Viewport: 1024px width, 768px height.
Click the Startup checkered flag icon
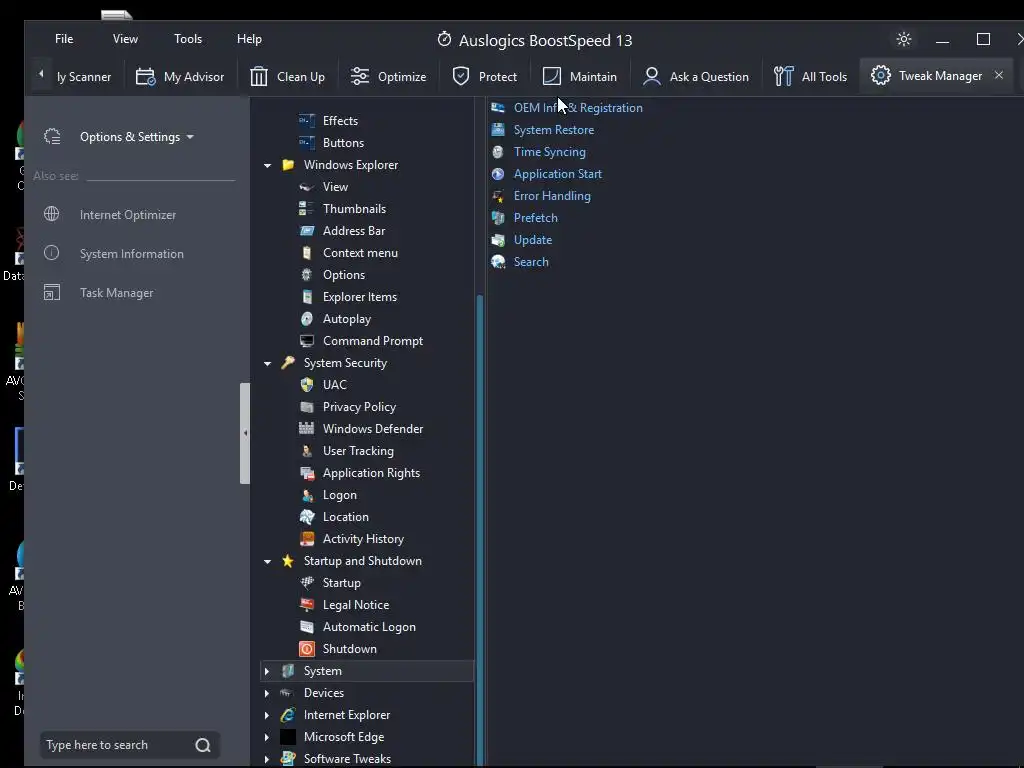[x=306, y=583]
